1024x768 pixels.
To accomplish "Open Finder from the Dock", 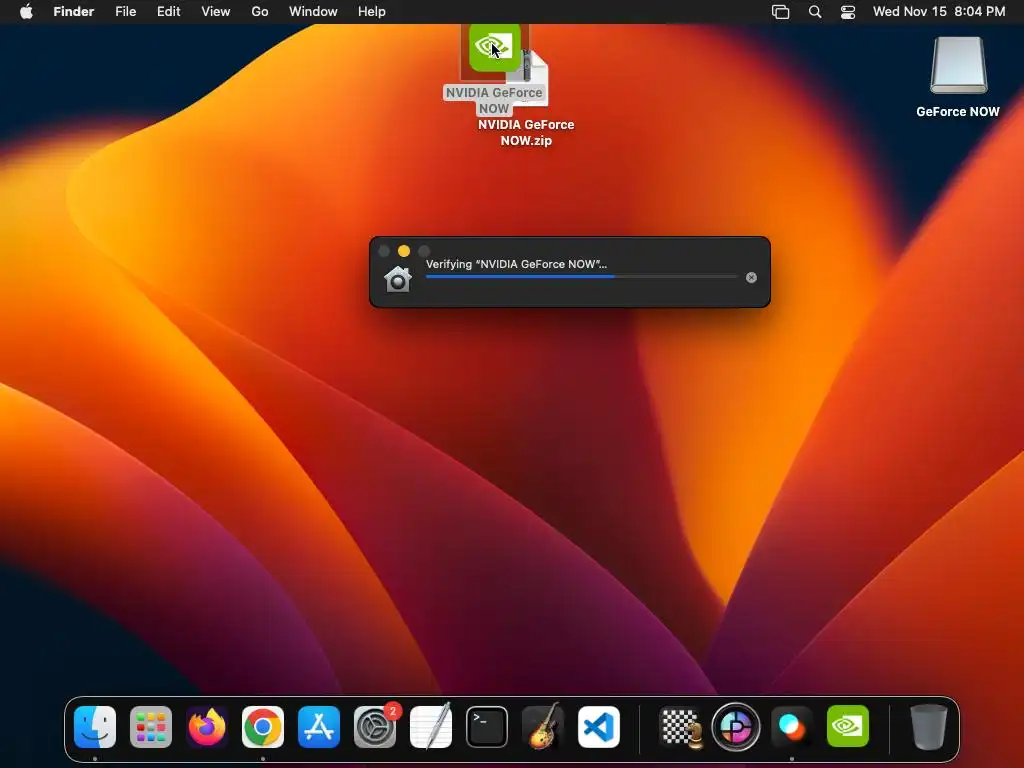I will [x=95, y=726].
